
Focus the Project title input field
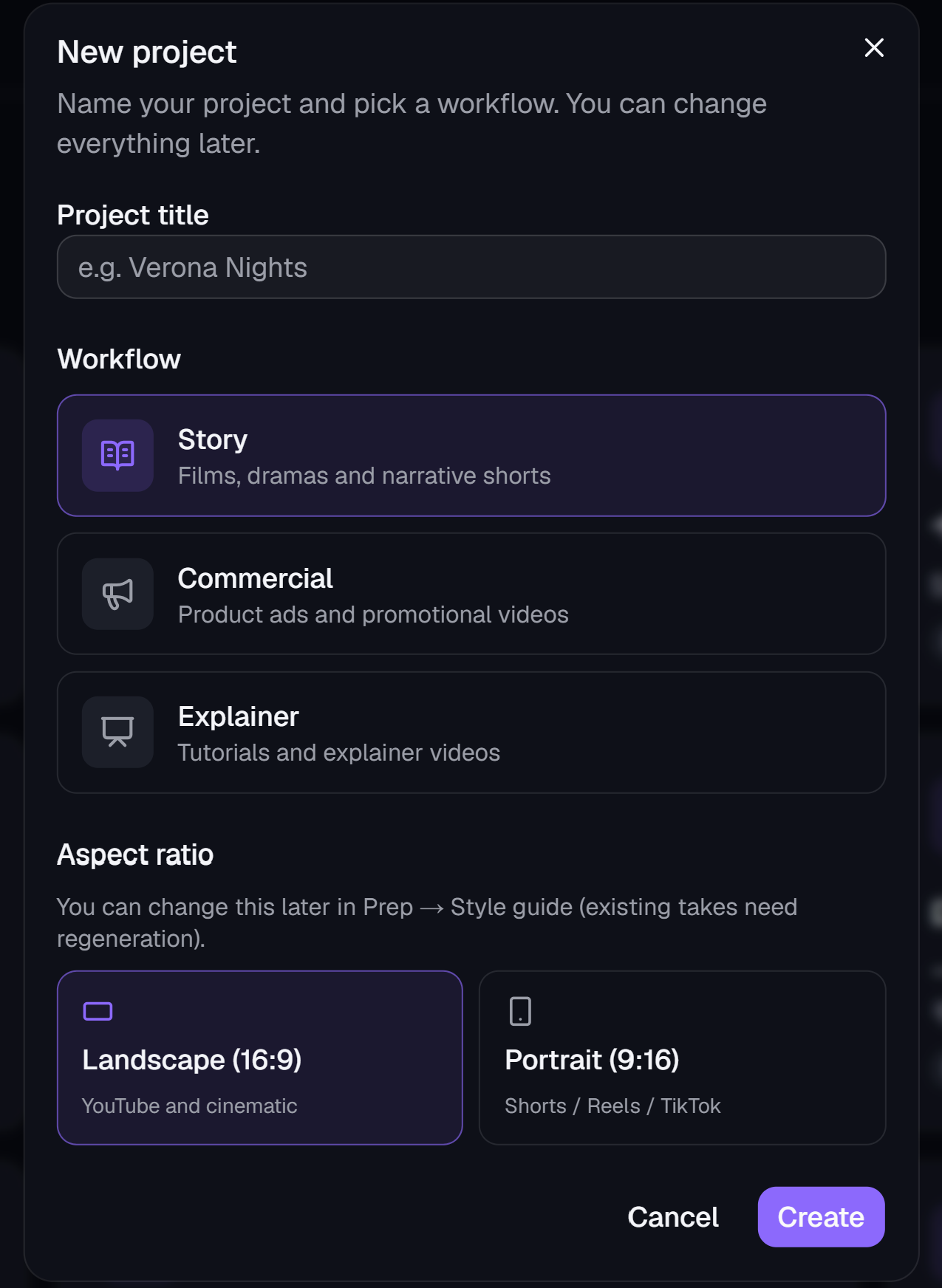click(x=471, y=267)
